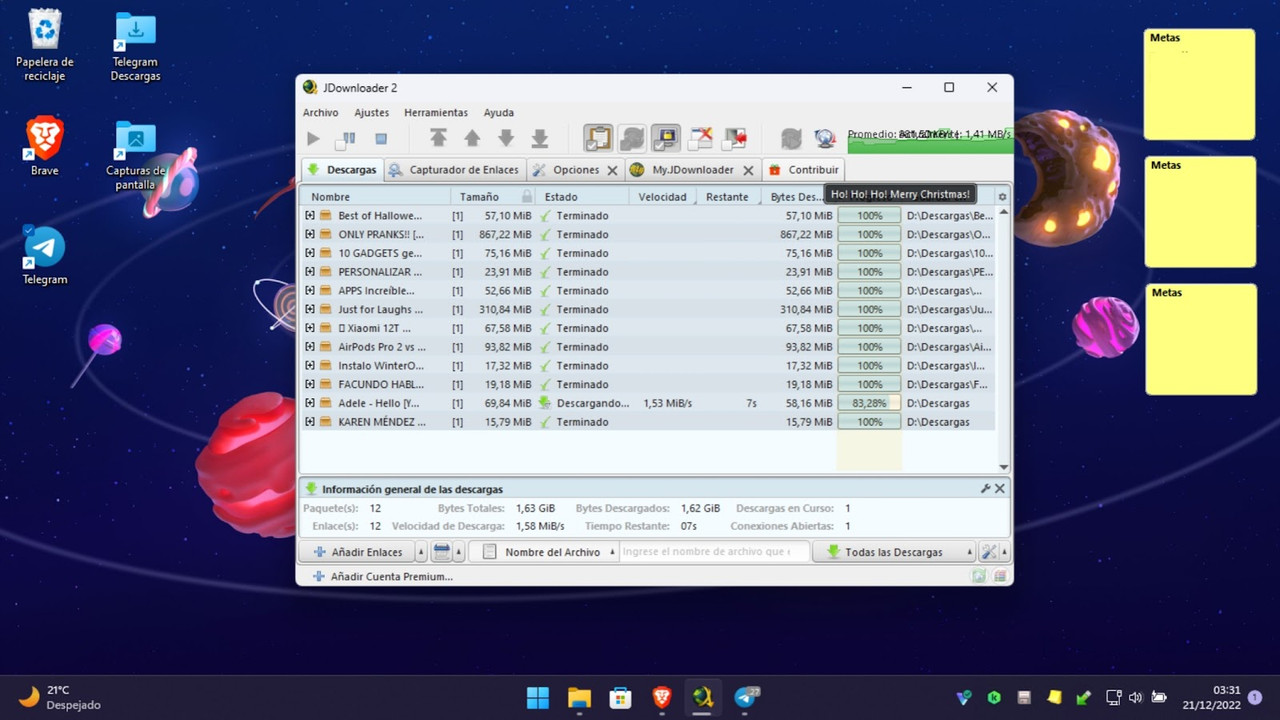Move selection down one position
The width and height of the screenshot is (1280, 720).
coord(506,139)
